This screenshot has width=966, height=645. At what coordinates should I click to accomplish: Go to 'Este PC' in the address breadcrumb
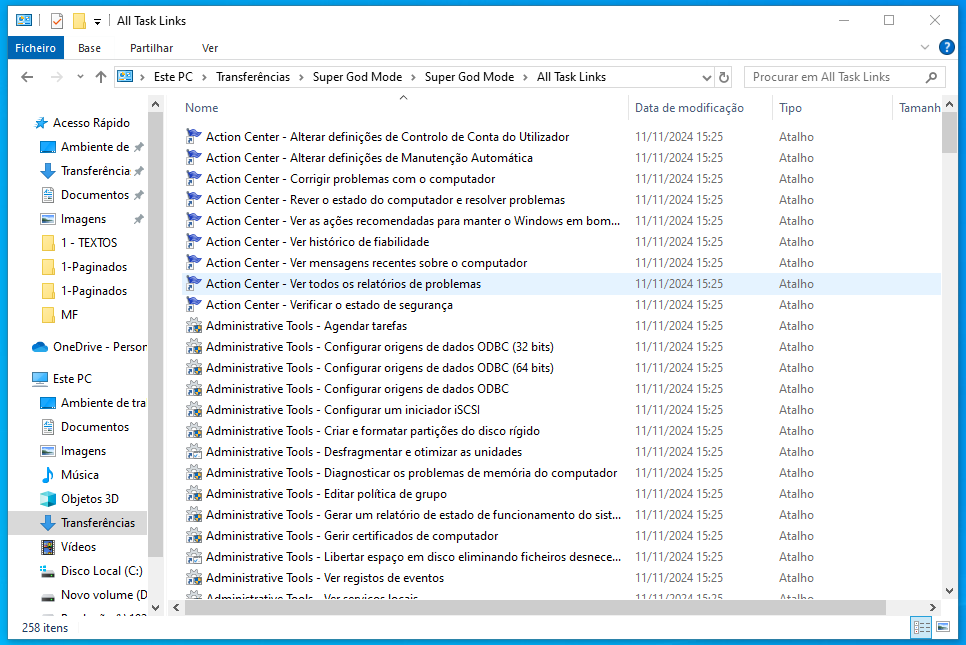[x=173, y=77]
